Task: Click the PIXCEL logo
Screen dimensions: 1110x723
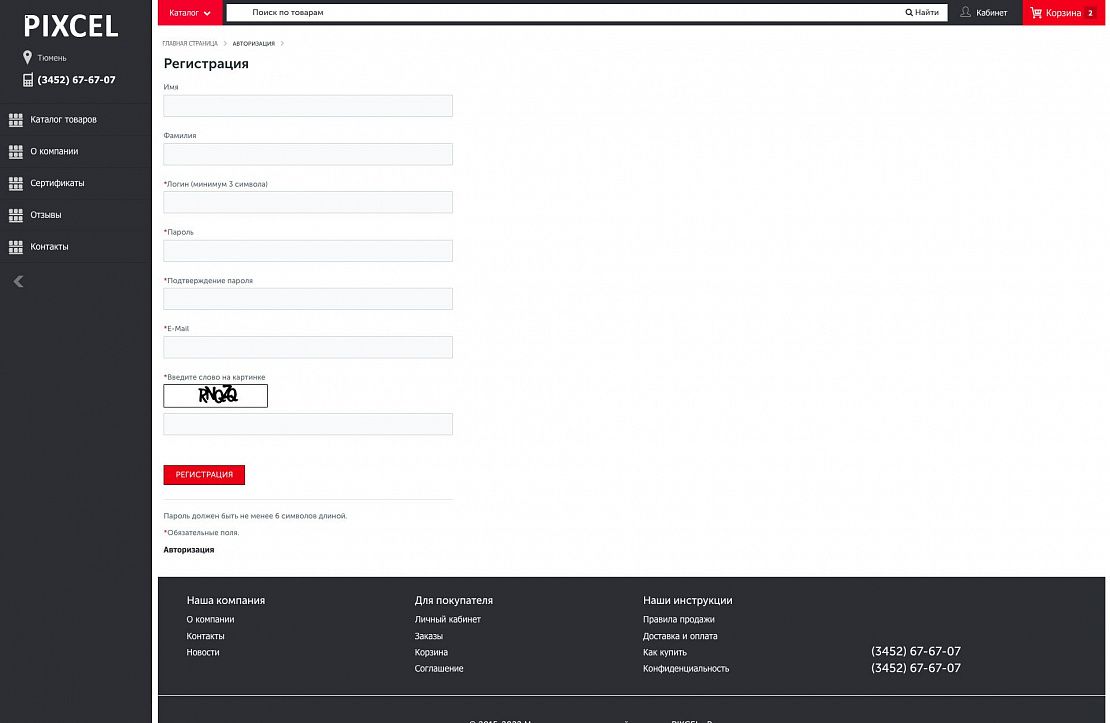Action: [71, 26]
